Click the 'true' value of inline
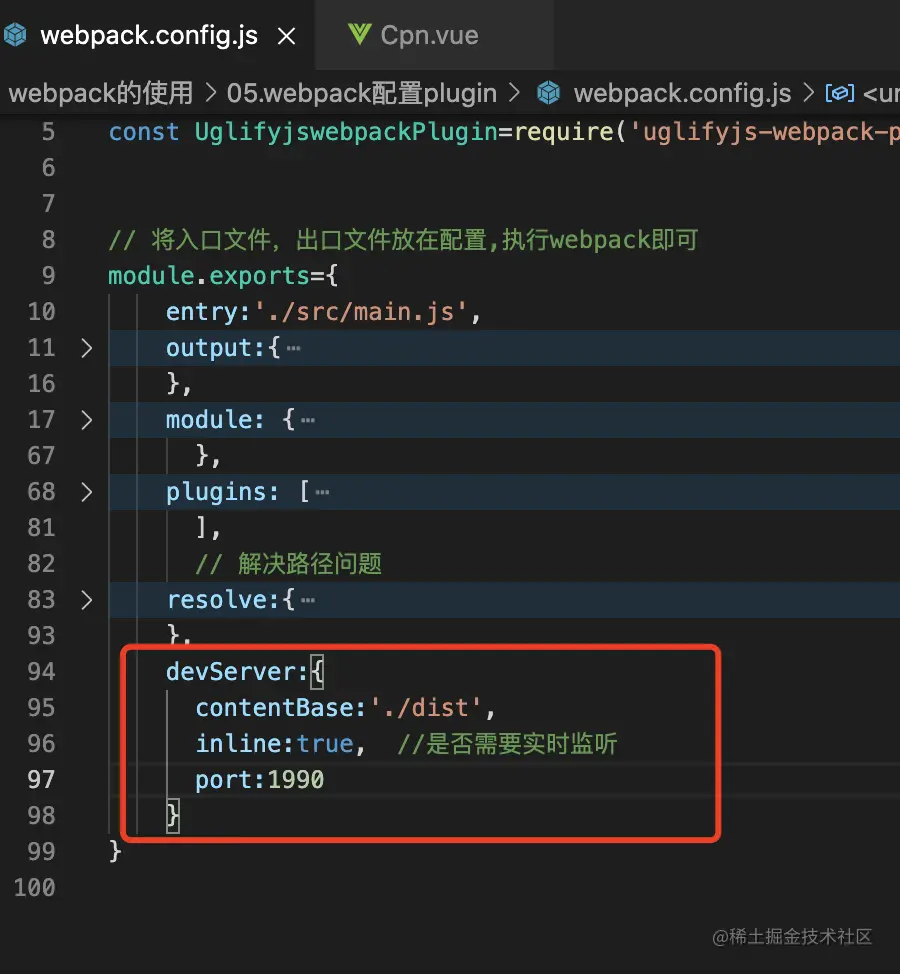Screen dimensions: 900x974 325,744
